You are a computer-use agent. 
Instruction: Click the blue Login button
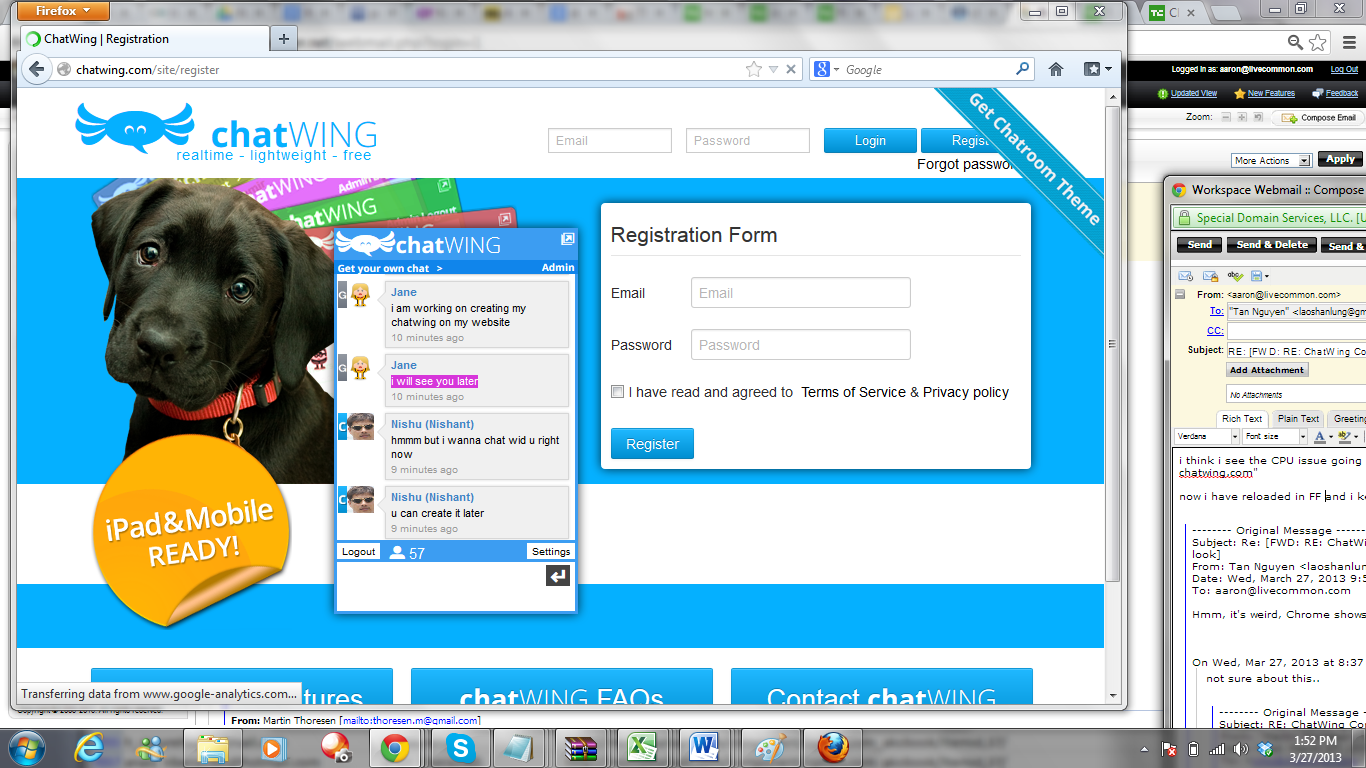[870, 141]
